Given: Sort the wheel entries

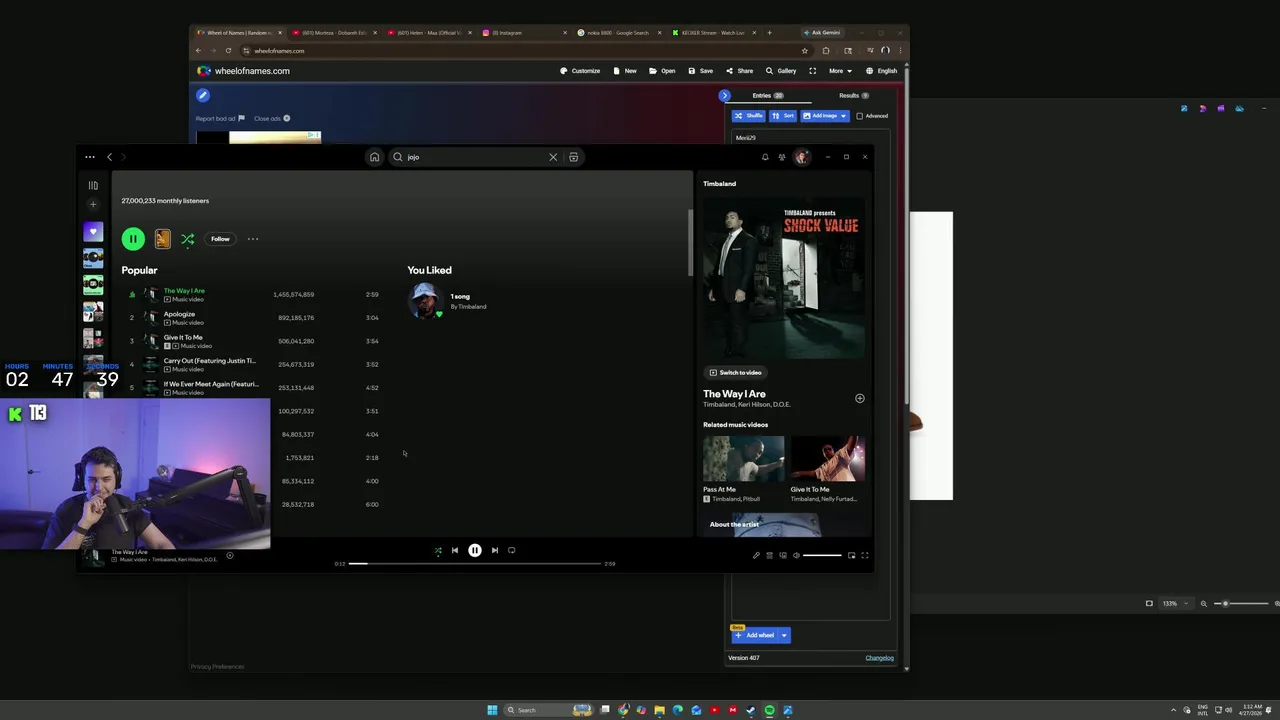Looking at the screenshot, I should tap(783, 116).
